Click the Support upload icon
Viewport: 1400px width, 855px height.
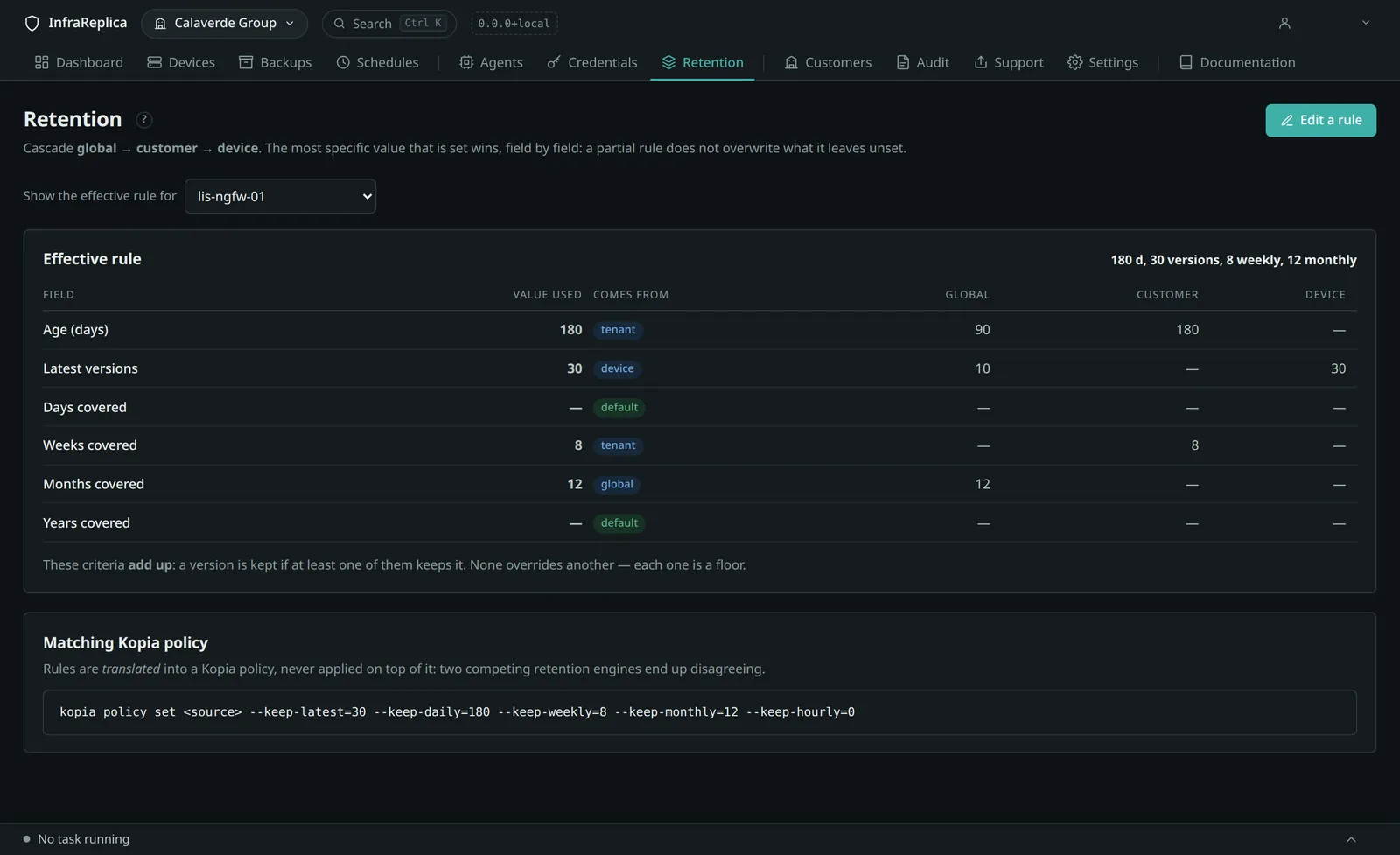pos(981,62)
